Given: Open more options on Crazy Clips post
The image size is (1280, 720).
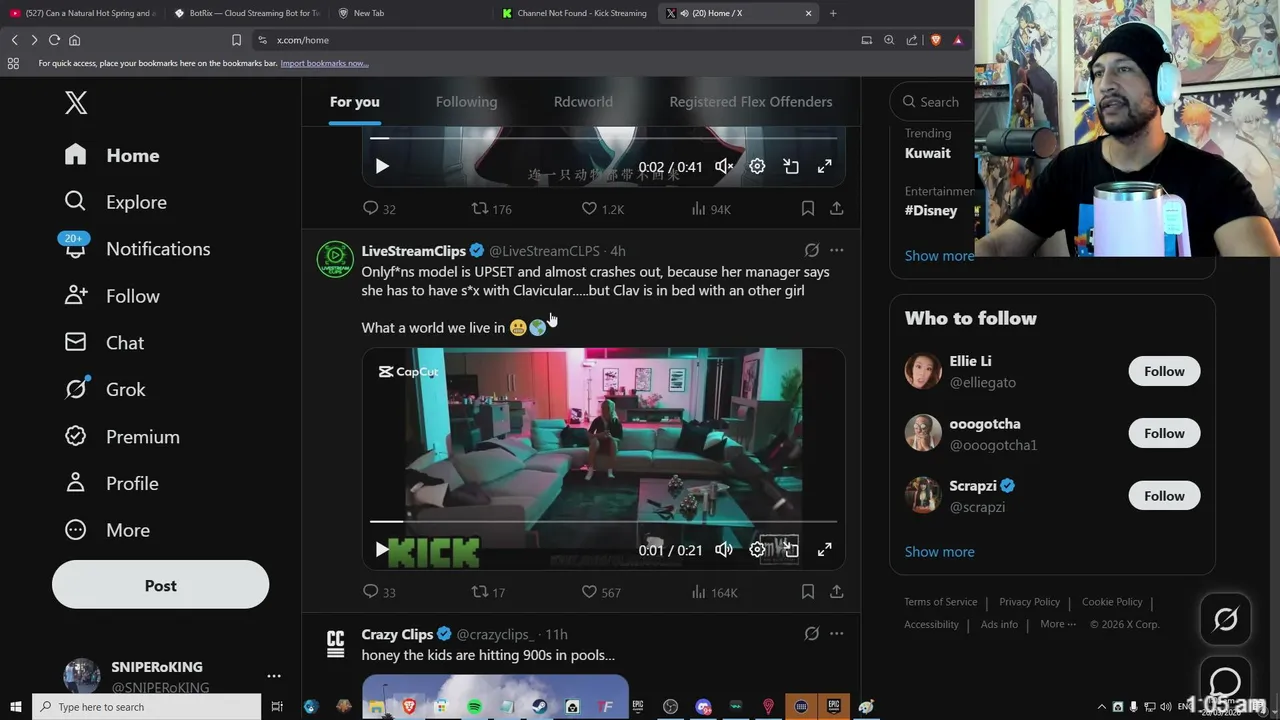Looking at the screenshot, I should [836, 633].
